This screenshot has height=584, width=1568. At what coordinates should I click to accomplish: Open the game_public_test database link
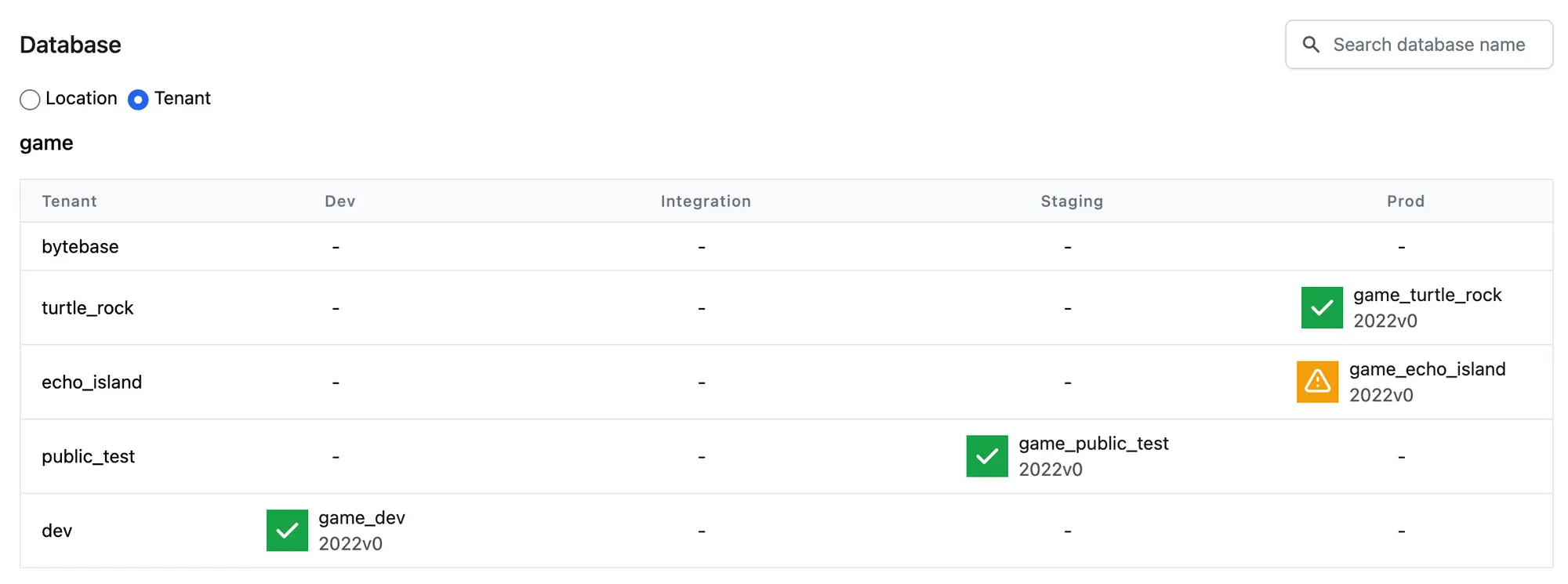[x=1094, y=444]
